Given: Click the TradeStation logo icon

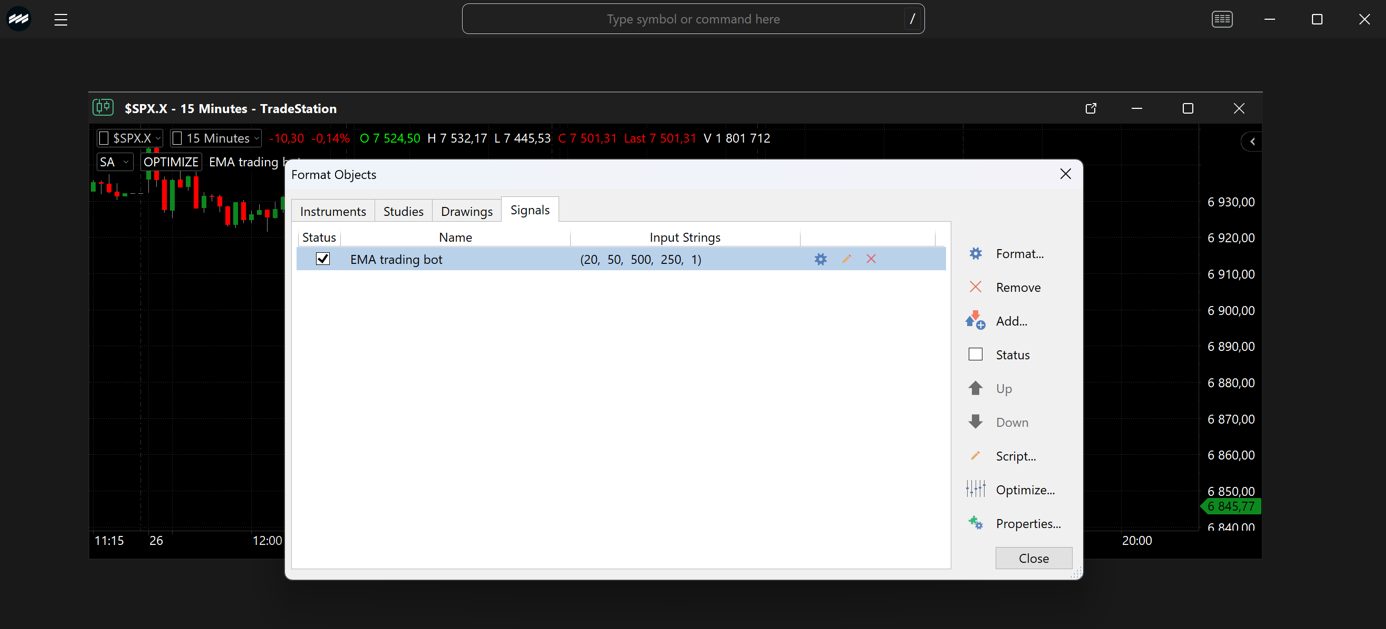Looking at the screenshot, I should (19, 19).
